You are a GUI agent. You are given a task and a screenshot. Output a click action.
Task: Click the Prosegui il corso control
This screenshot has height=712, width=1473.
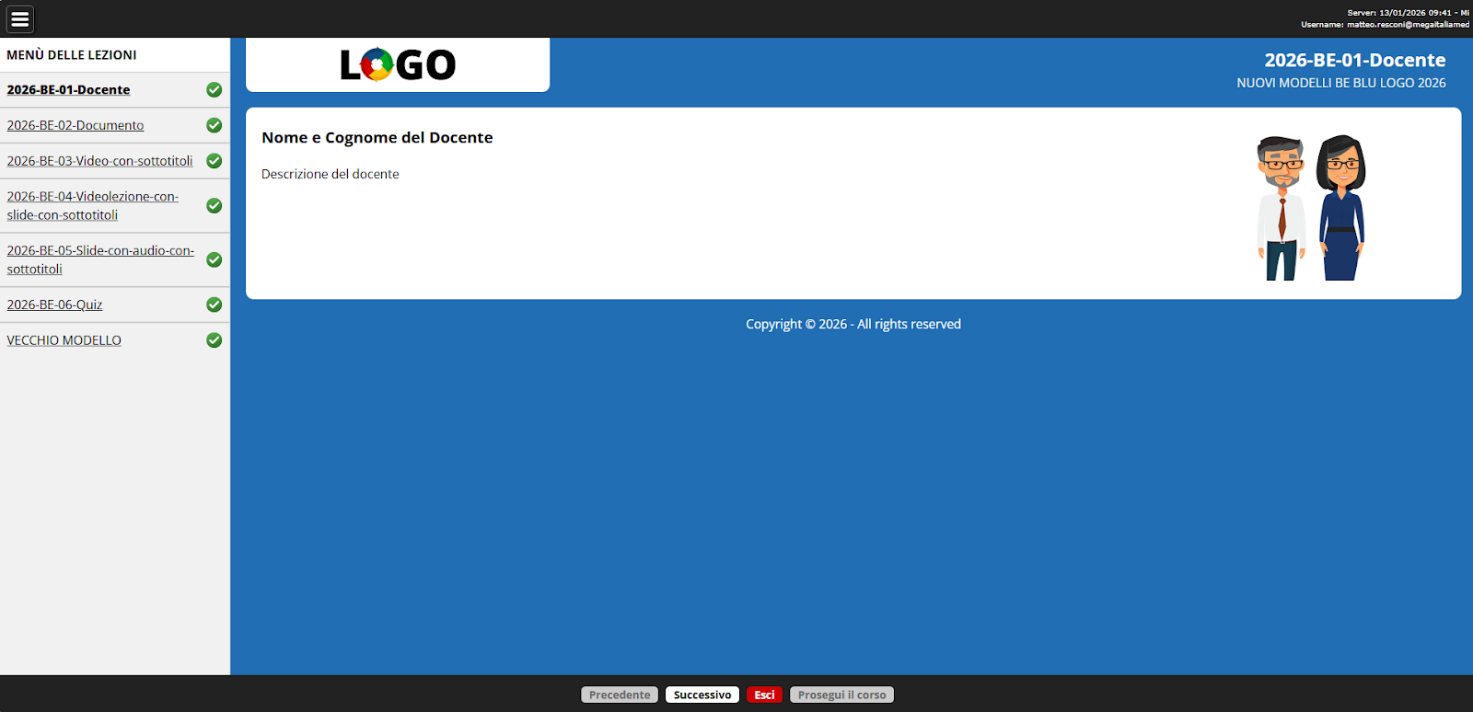pyautogui.click(x=841, y=694)
